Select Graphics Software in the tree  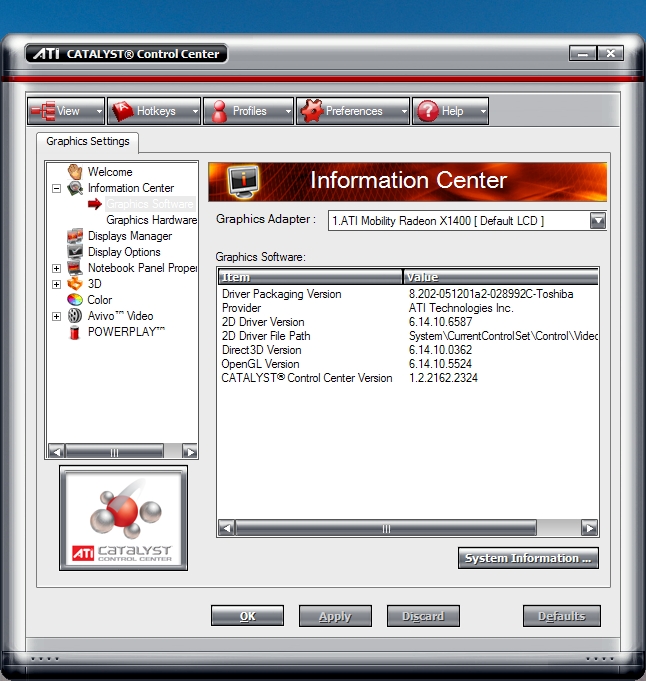(150, 204)
